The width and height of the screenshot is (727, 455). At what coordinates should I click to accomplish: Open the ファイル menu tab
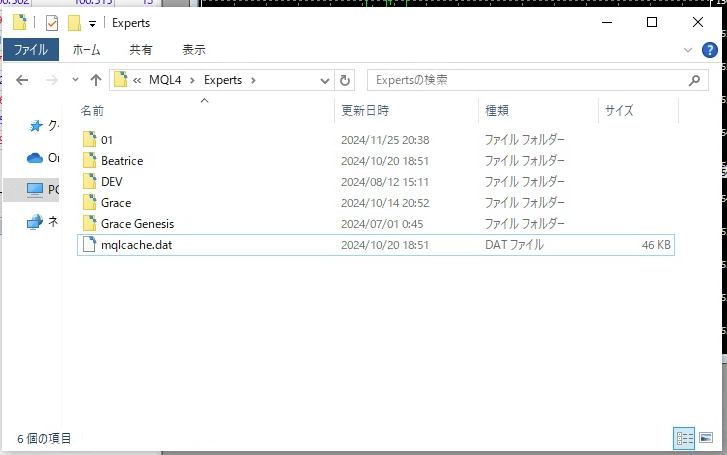30,49
